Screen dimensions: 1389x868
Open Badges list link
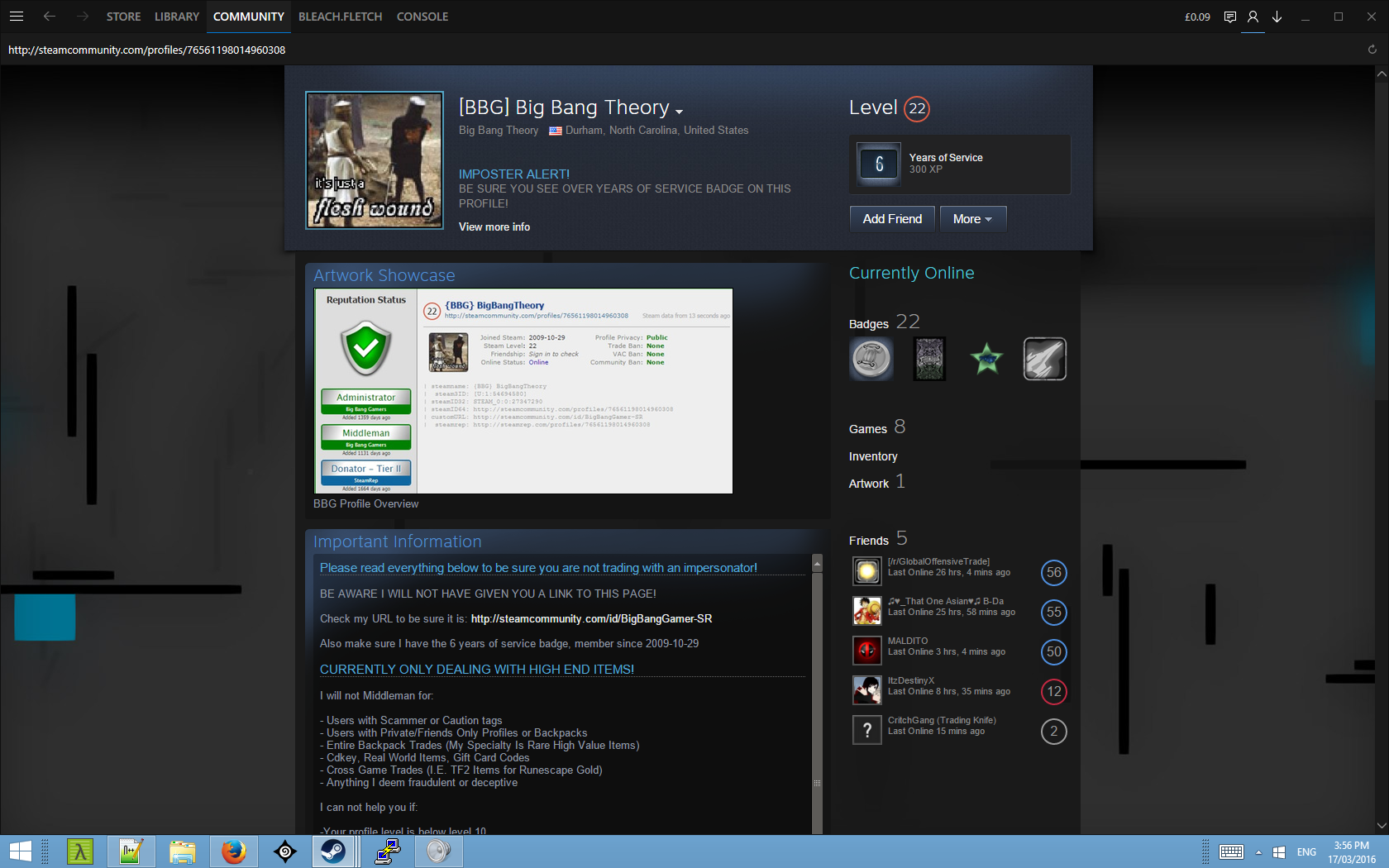(869, 324)
